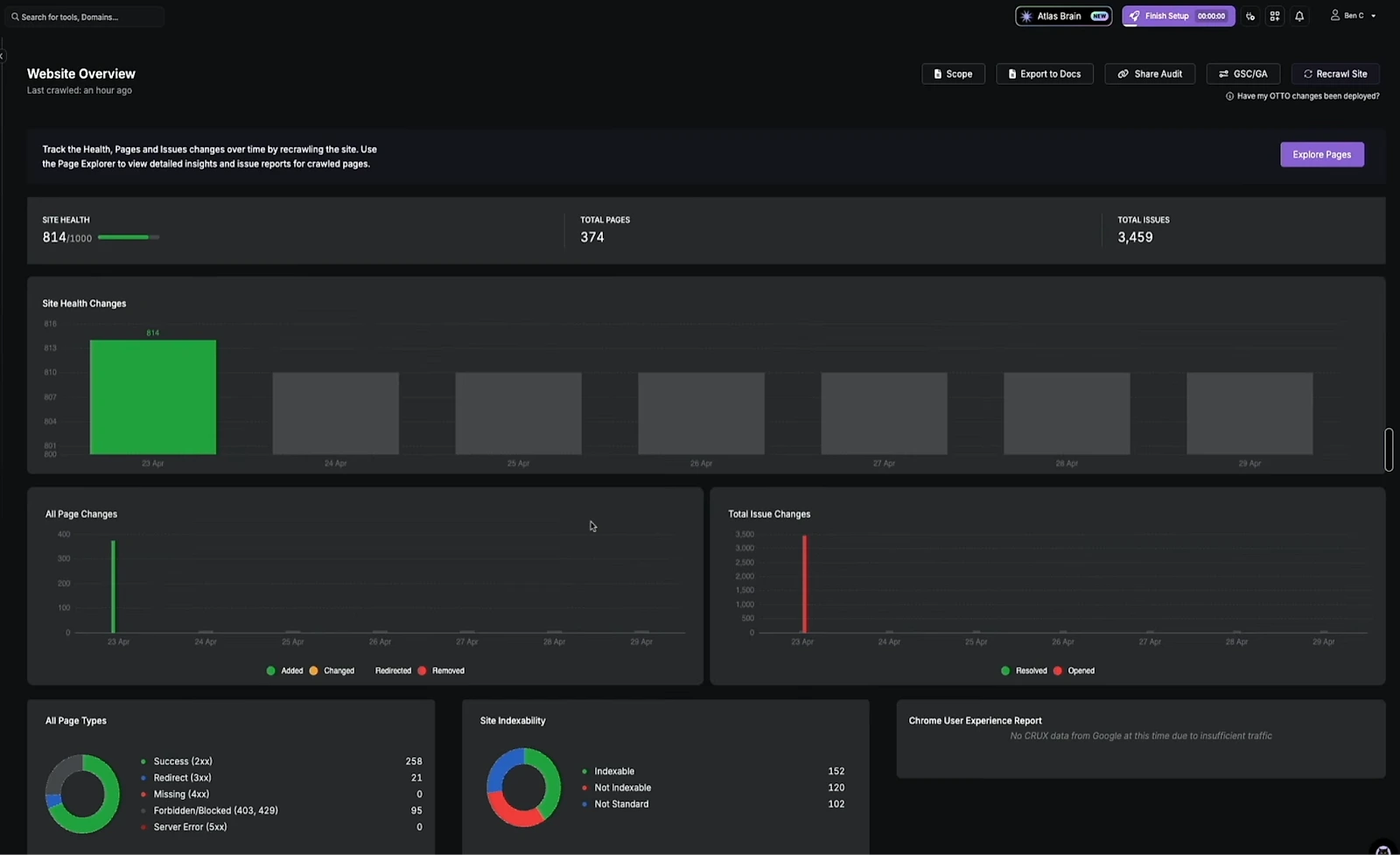Screen dimensions: 1400x855
Task: Select the Not Standard row
Action: point(713,804)
